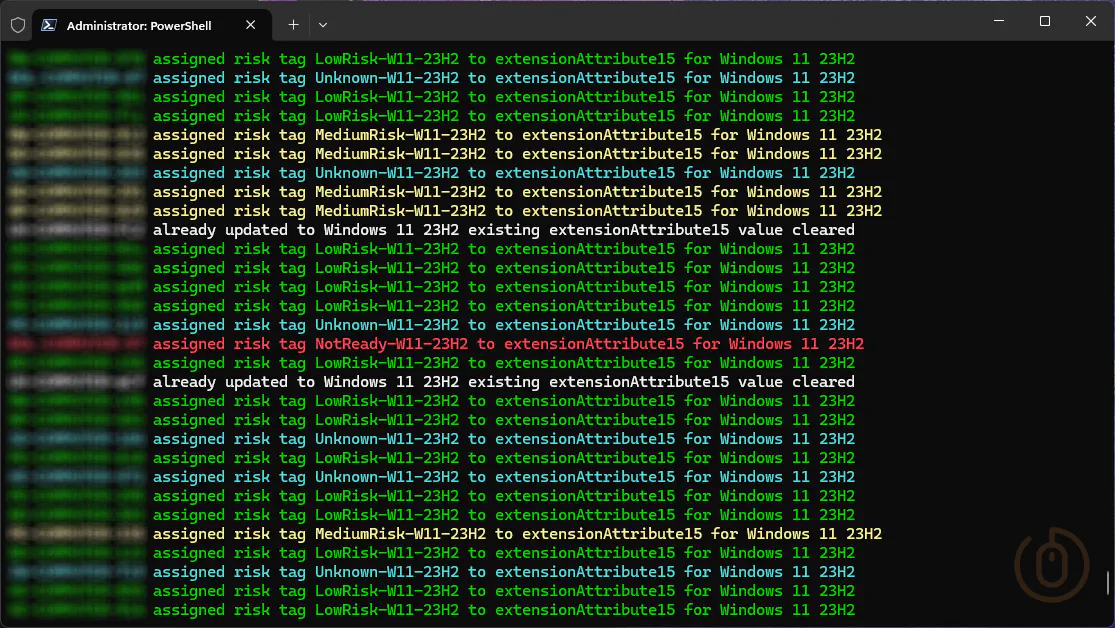Click extensionAttribute15 in the red NotReady line
This screenshot has width=1115, height=628.
pyautogui.click(x=594, y=344)
